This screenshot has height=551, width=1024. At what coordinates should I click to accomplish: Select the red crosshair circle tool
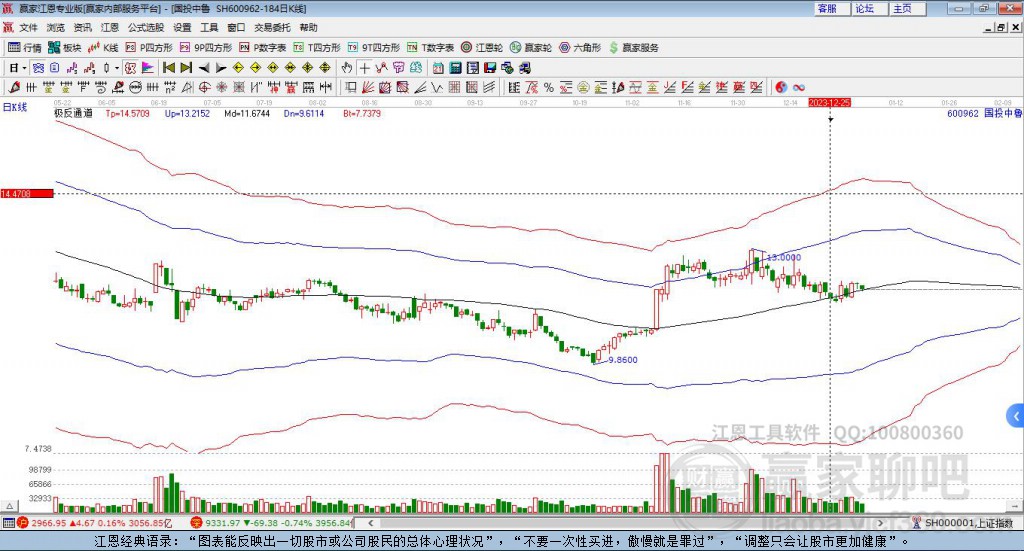coord(204,87)
